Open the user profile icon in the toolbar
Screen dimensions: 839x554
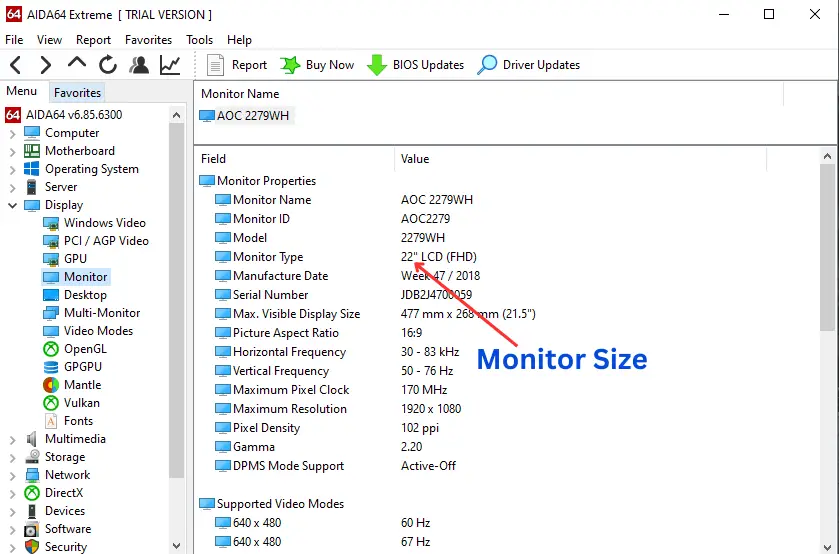[x=139, y=65]
